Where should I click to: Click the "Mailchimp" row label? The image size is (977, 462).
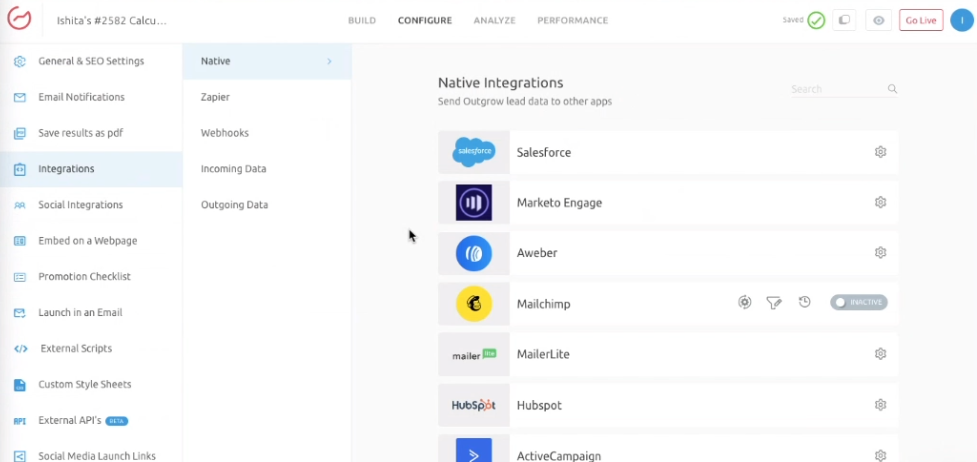pos(543,304)
